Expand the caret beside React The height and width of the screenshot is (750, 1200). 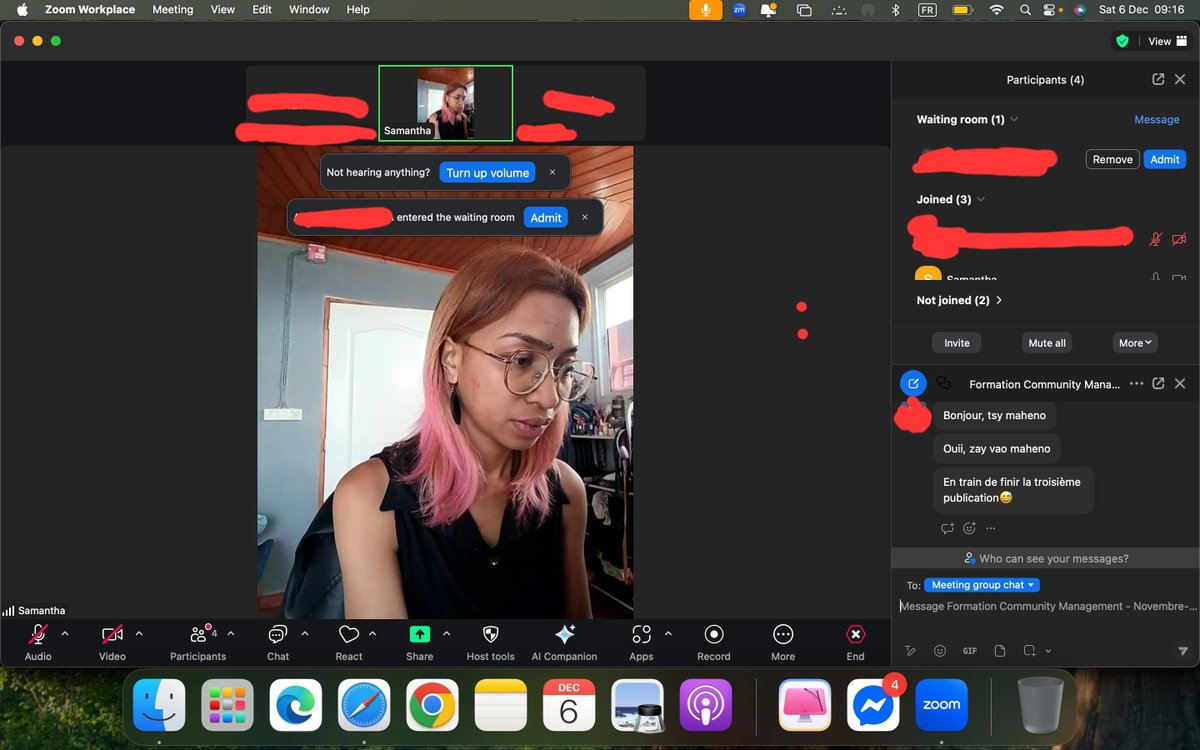(x=373, y=633)
